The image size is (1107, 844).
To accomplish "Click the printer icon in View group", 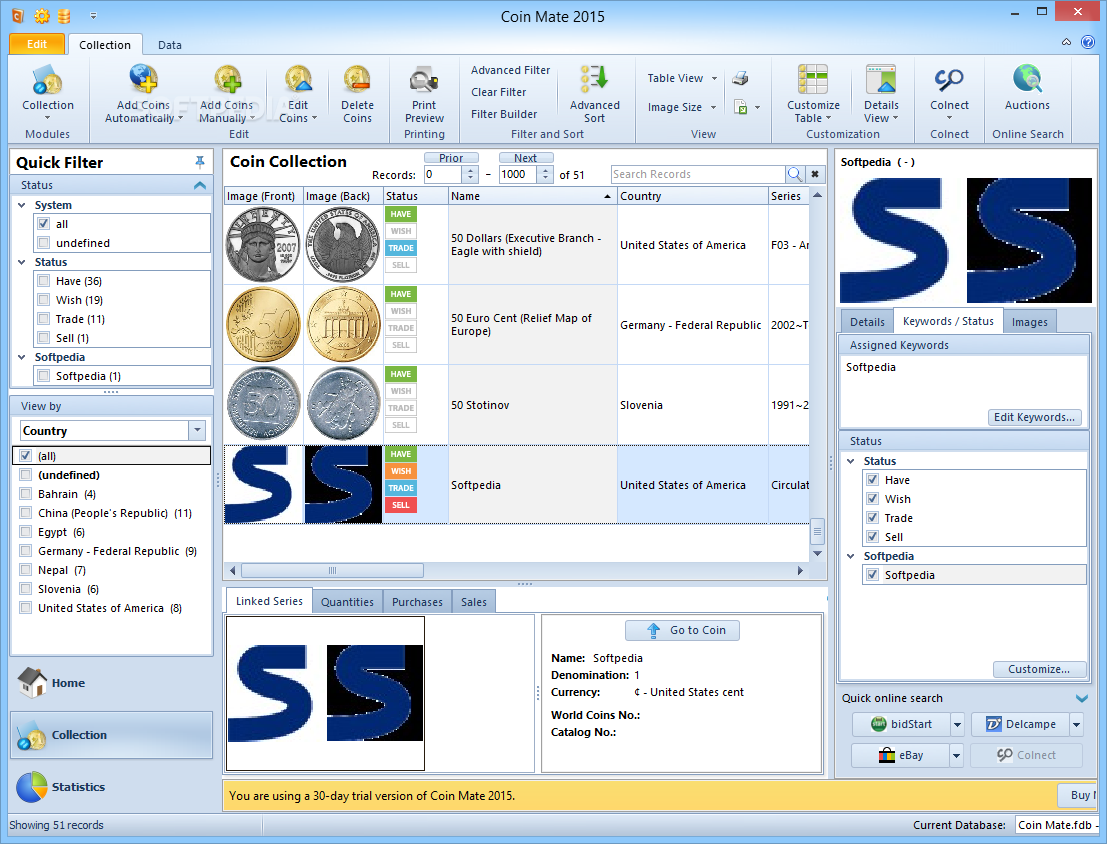I will coord(740,78).
